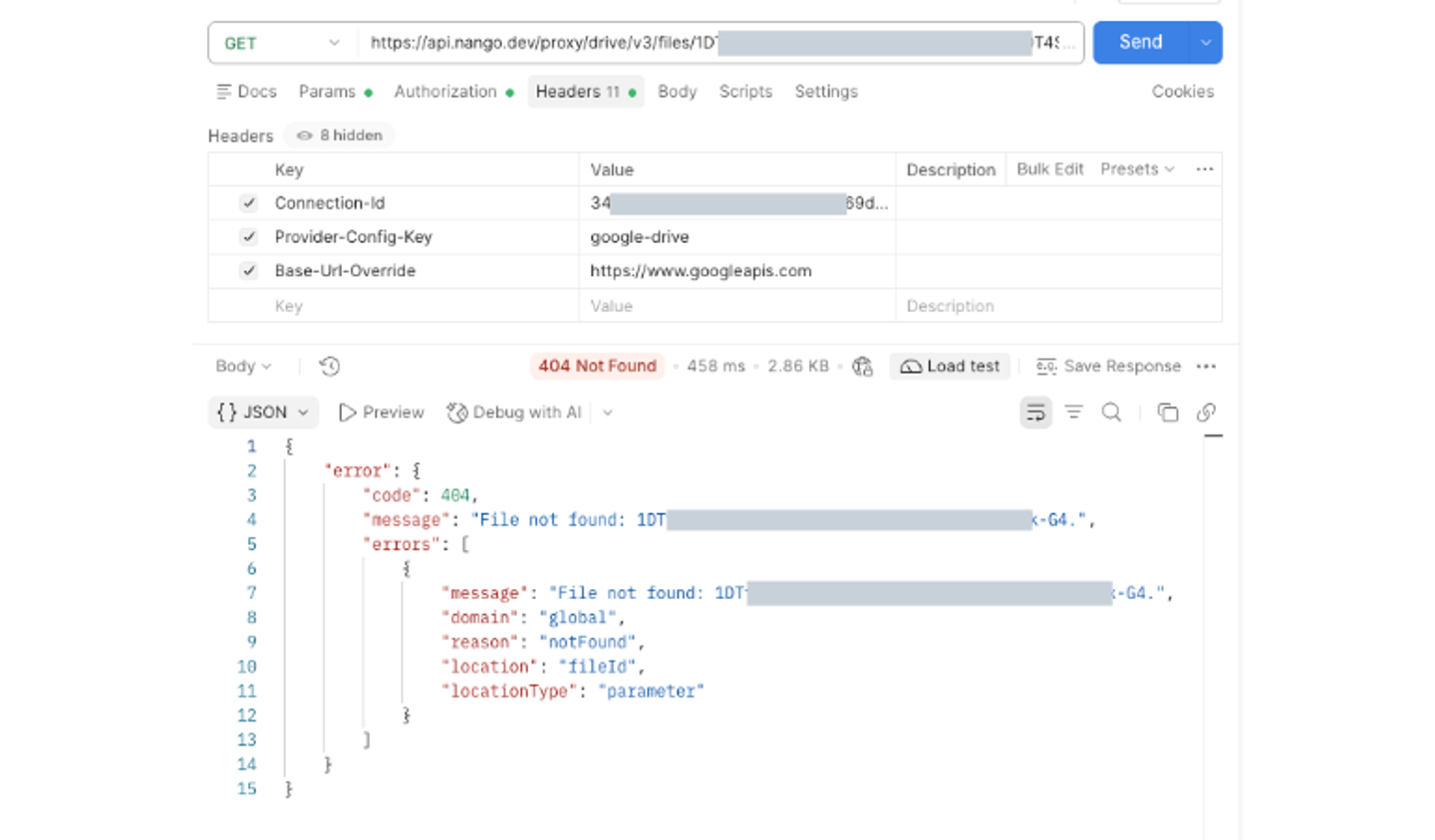Click the Preview button

coord(382,413)
